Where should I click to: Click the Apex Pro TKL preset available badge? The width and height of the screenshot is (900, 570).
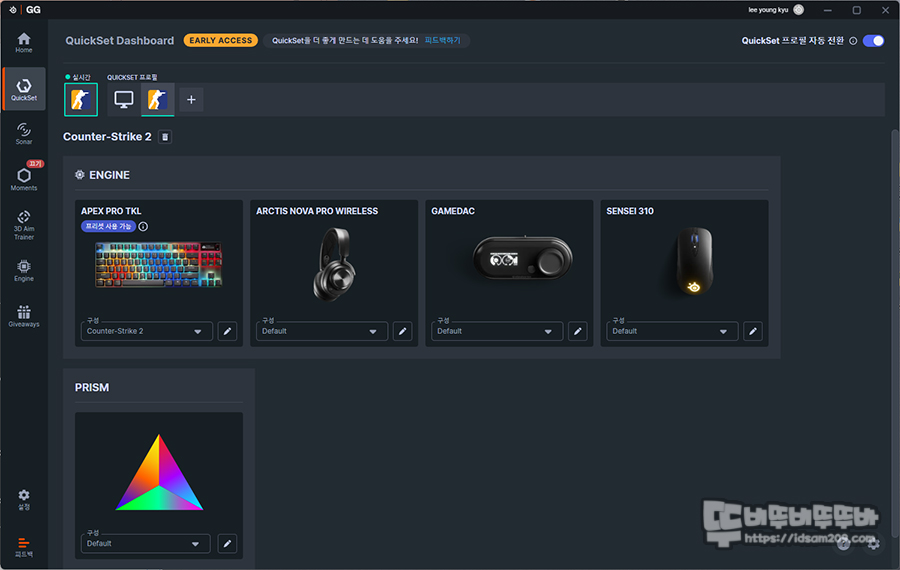(x=108, y=226)
